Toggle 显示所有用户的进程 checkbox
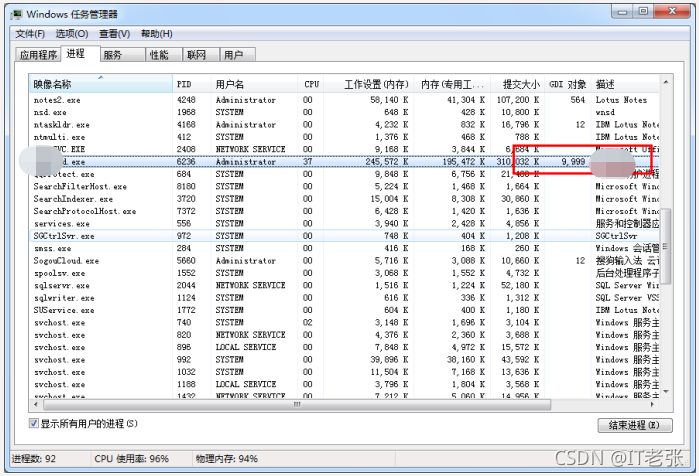 tap(34, 423)
